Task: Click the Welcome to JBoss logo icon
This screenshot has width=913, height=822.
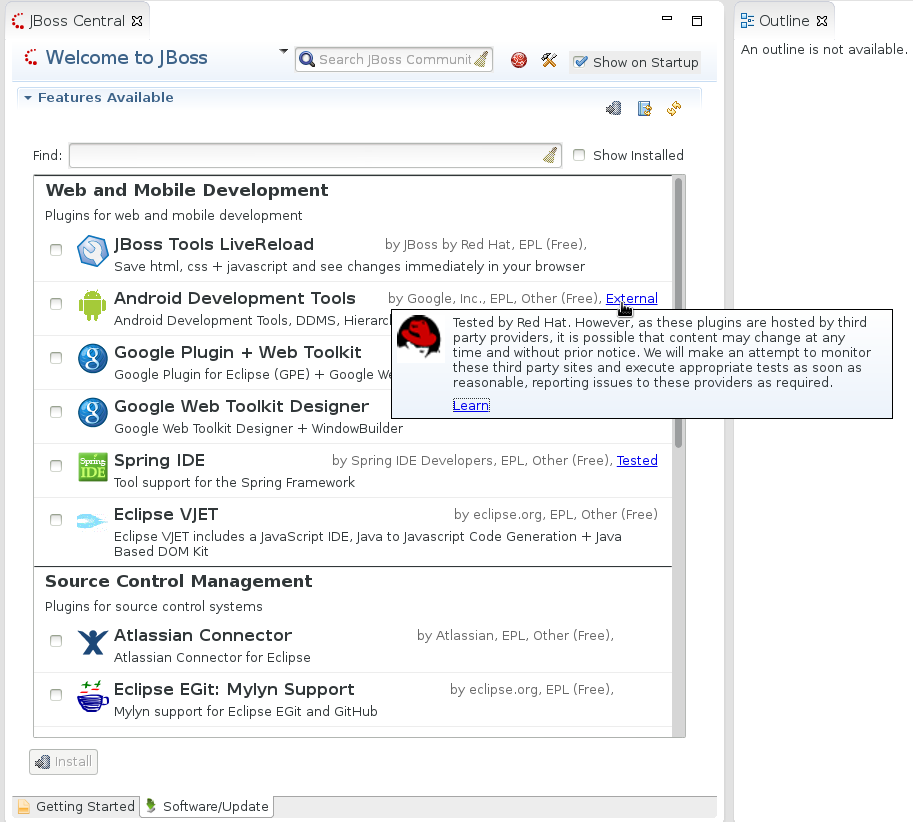Action: tap(31, 57)
